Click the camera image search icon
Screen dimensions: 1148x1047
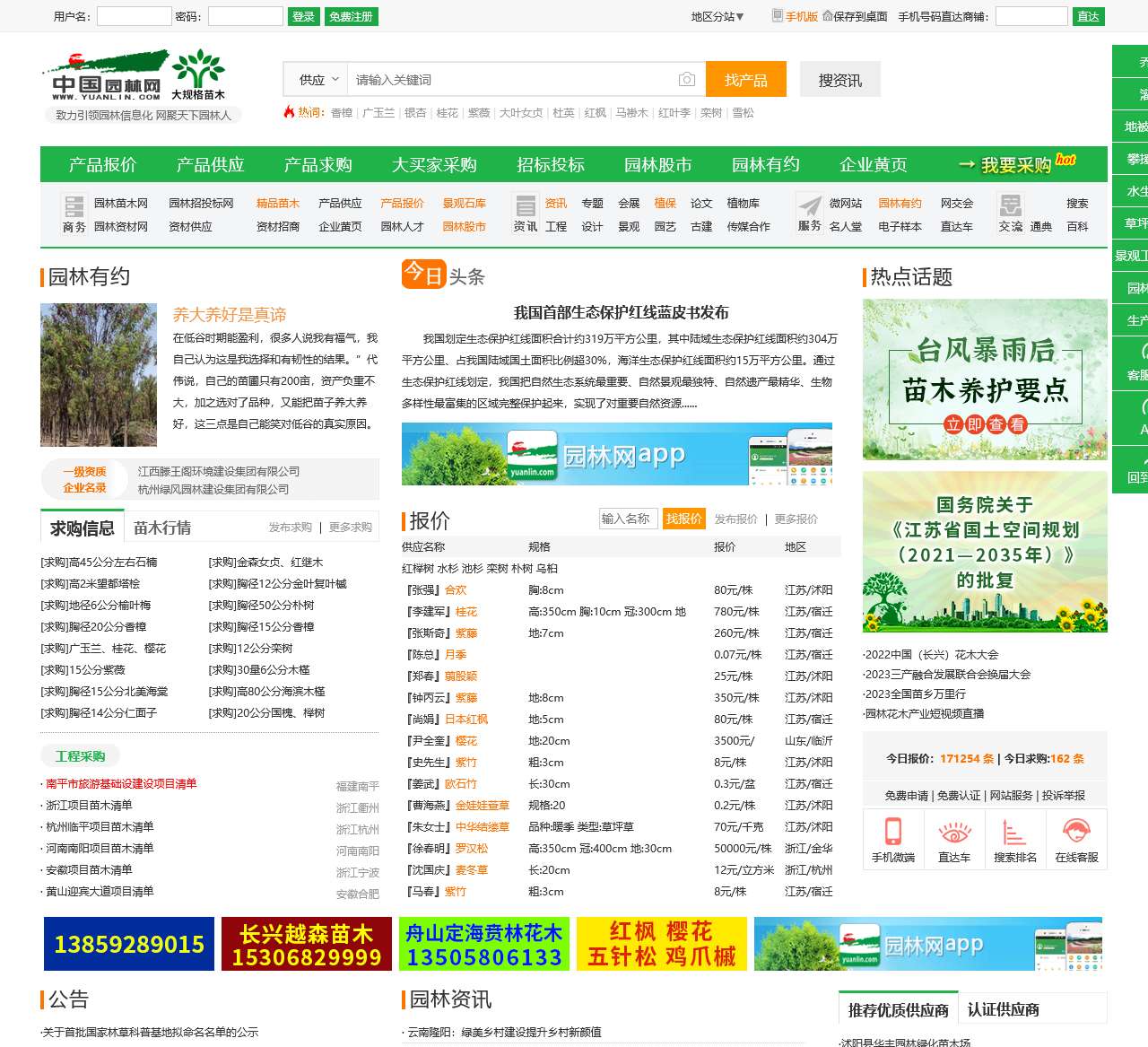pyautogui.click(x=686, y=80)
